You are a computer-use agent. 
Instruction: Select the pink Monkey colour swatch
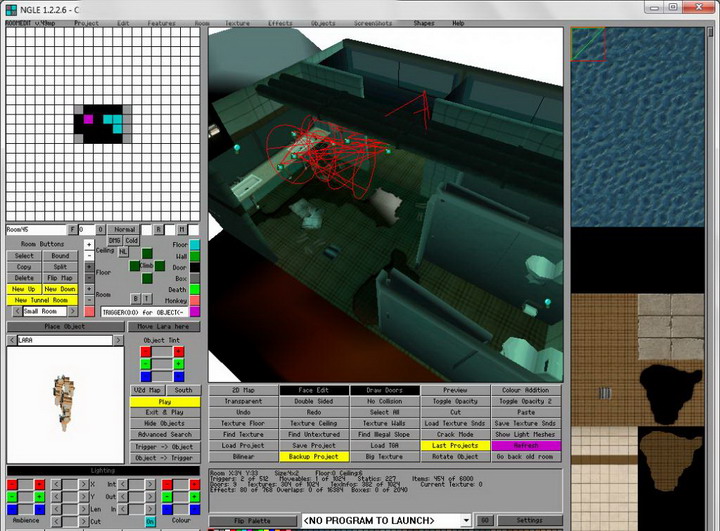pos(195,300)
